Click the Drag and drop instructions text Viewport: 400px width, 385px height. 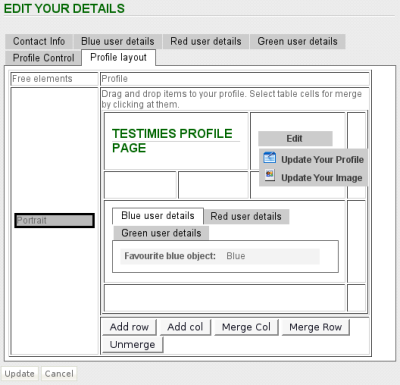231,99
